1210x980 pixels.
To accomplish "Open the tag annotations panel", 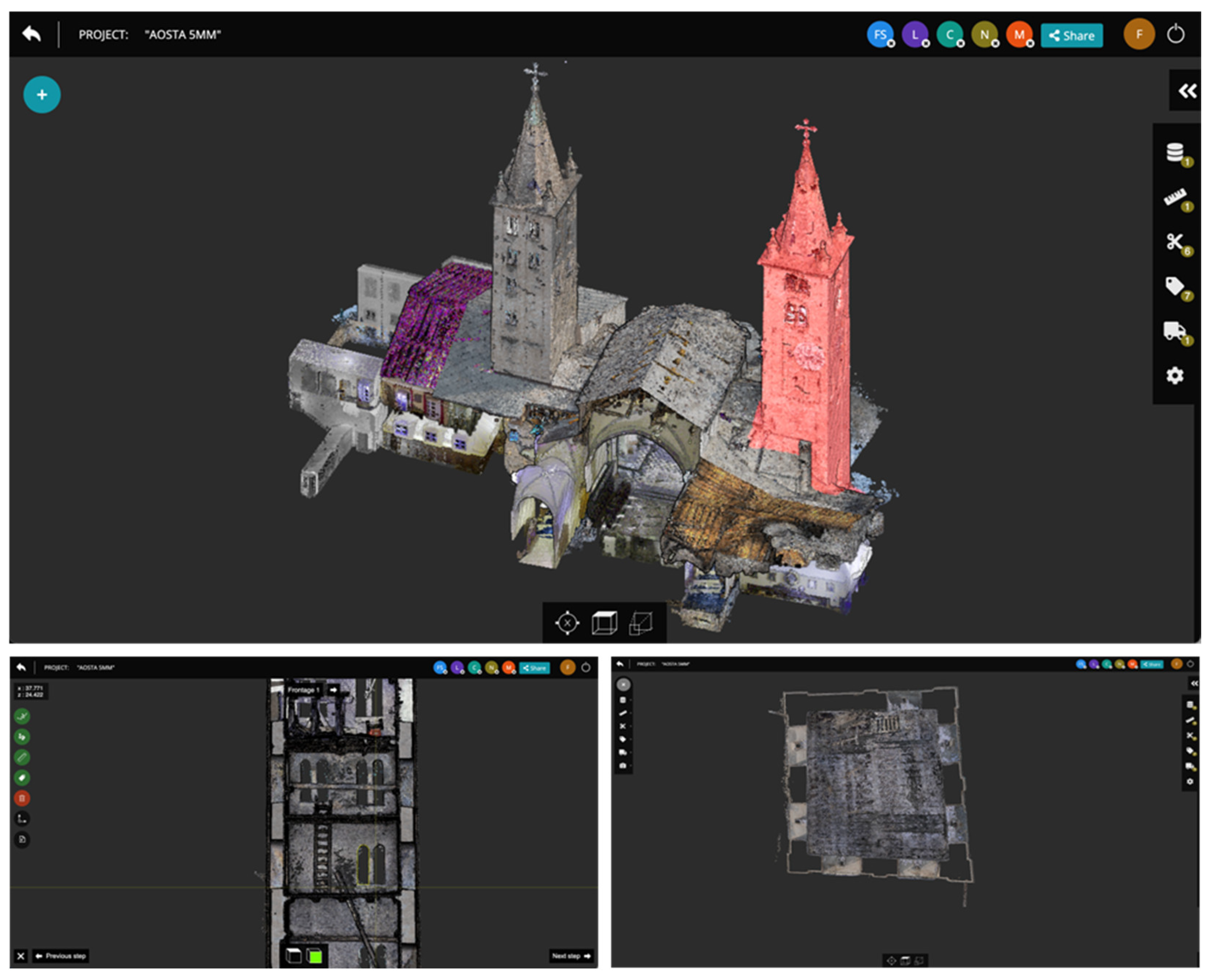I will click(x=1174, y=286).
